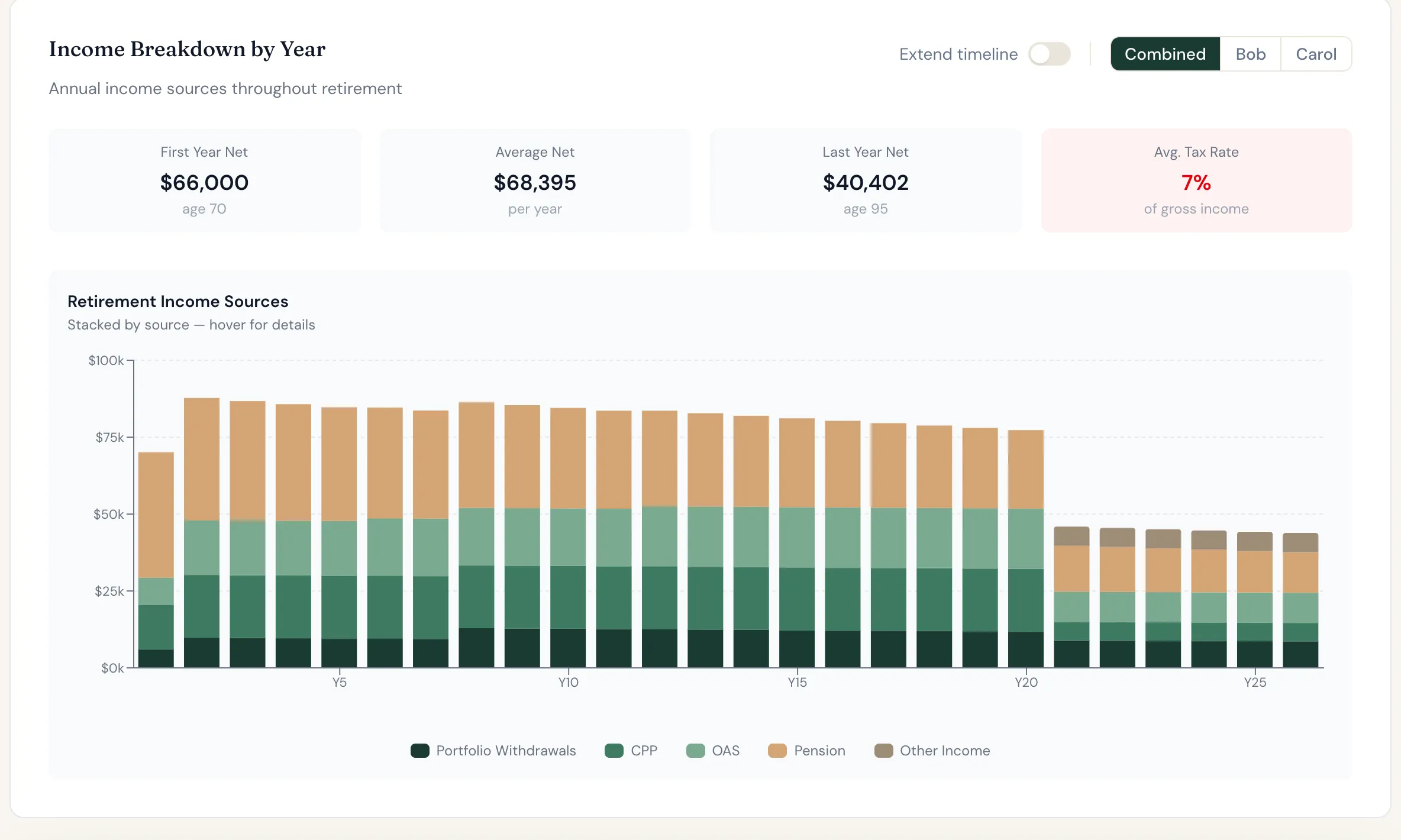This screenshot has height=840, width=1401.
Task: Click the 'of gross income' caption
Action: (1196, 209)
